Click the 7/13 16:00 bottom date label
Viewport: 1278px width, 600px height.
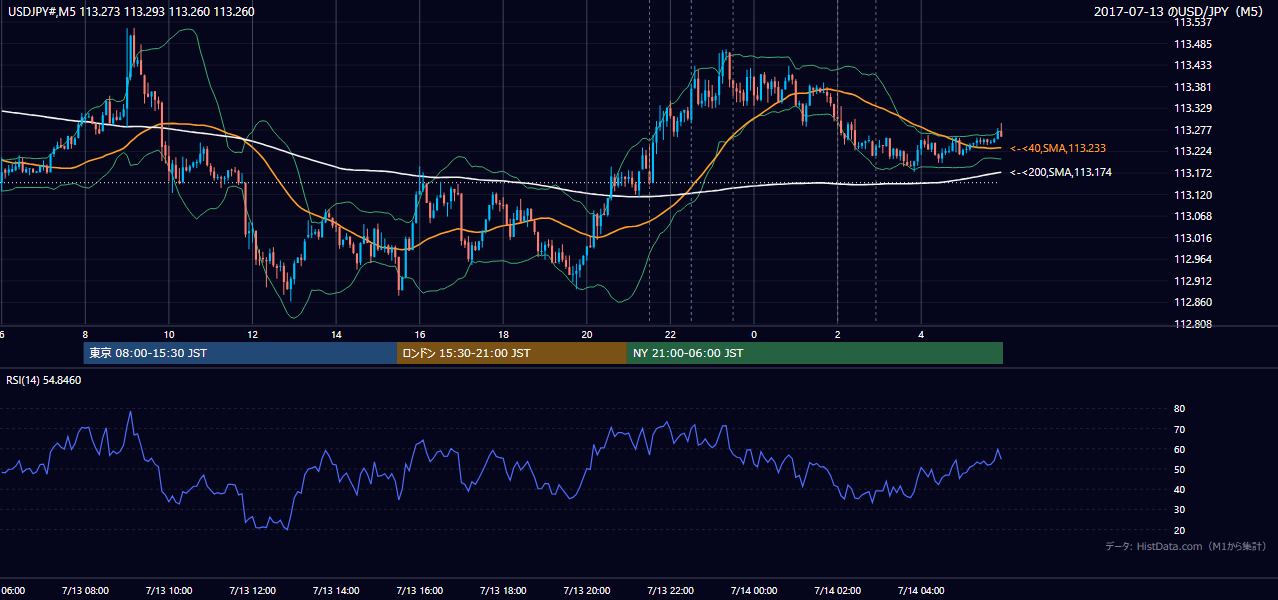419,590
